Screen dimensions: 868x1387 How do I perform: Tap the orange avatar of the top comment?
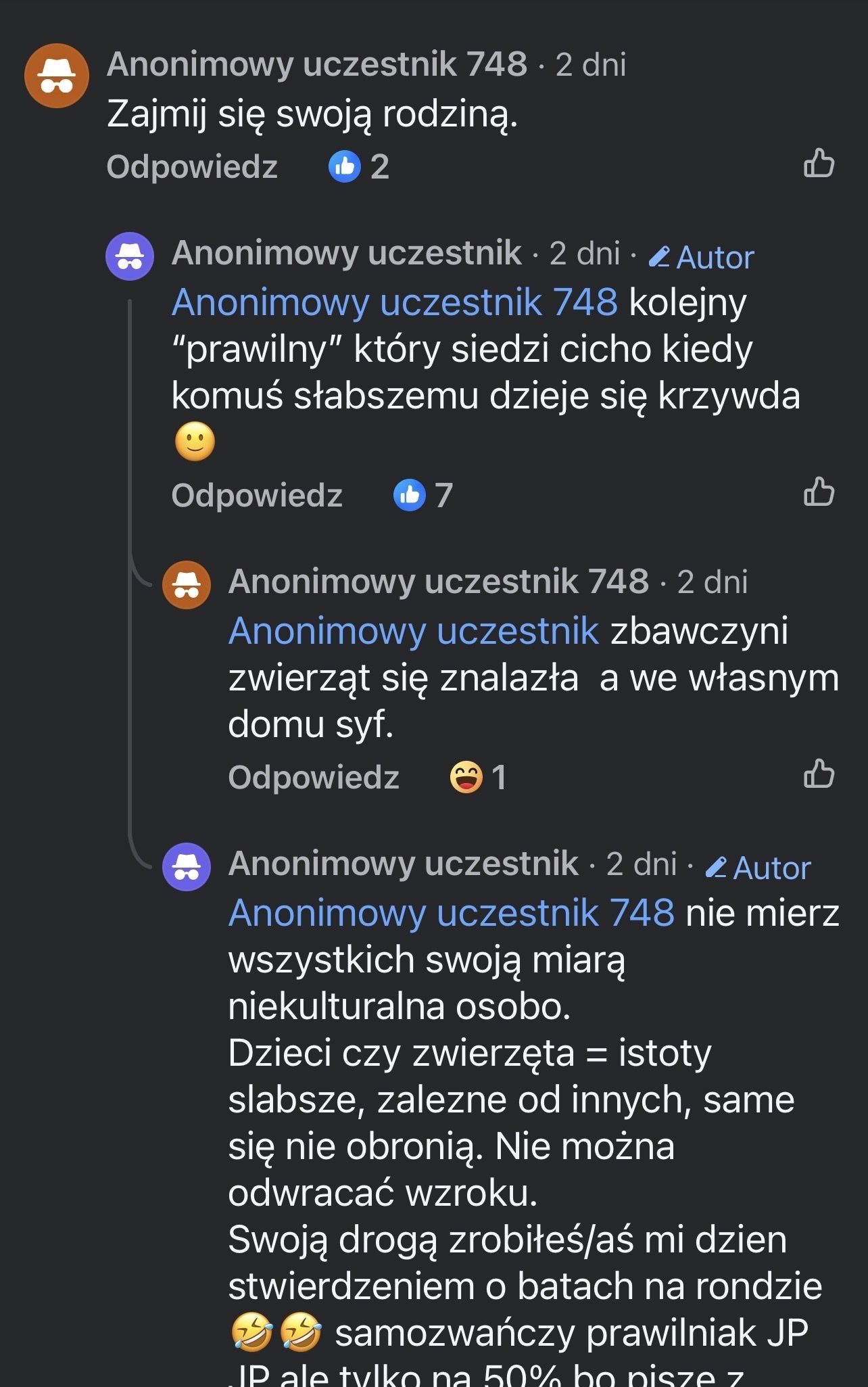(x=57, y=76)
